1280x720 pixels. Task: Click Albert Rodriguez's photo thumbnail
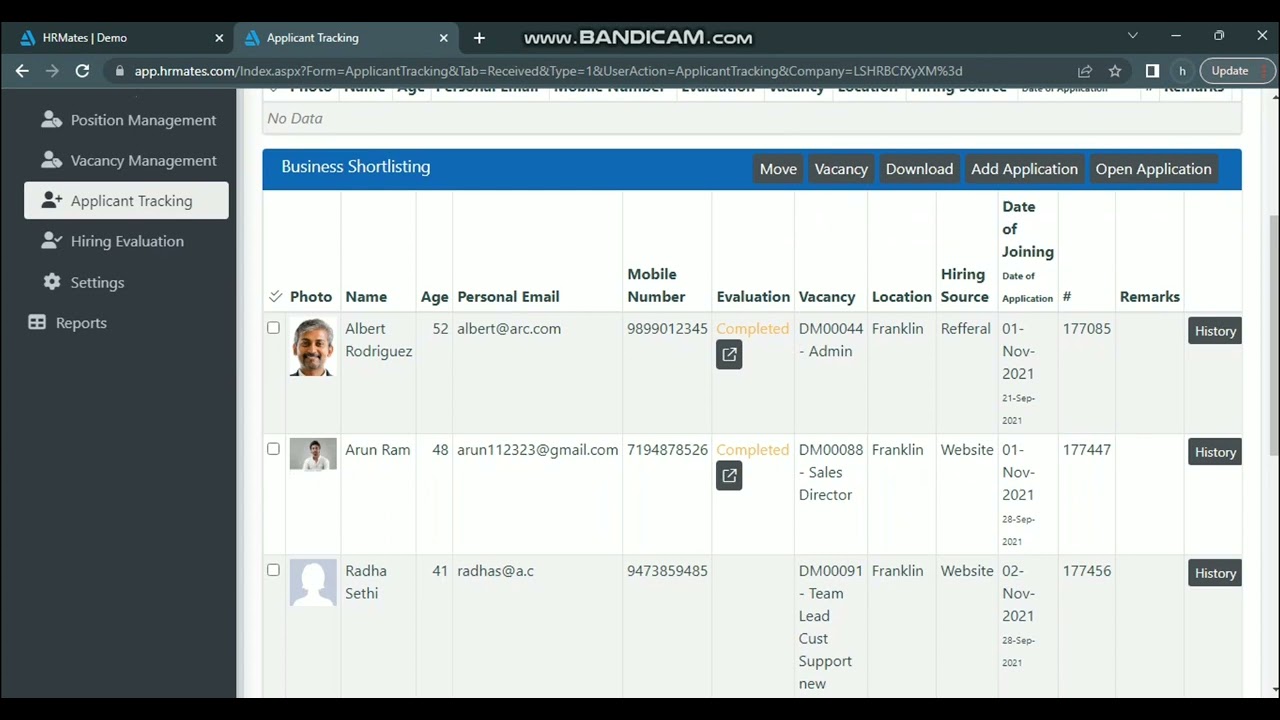[313, 347]
